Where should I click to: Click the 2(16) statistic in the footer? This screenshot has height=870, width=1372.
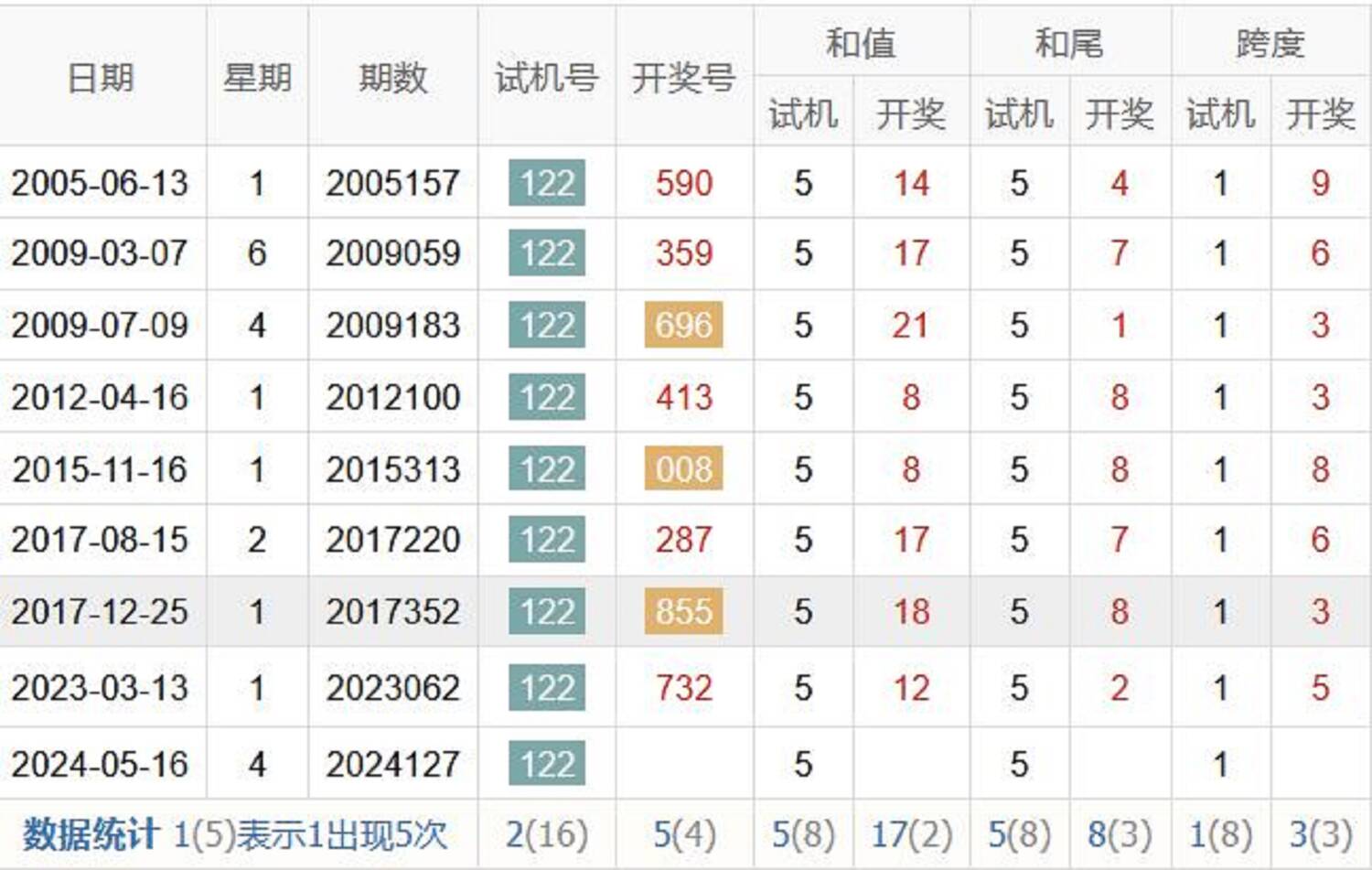point(546,834)
